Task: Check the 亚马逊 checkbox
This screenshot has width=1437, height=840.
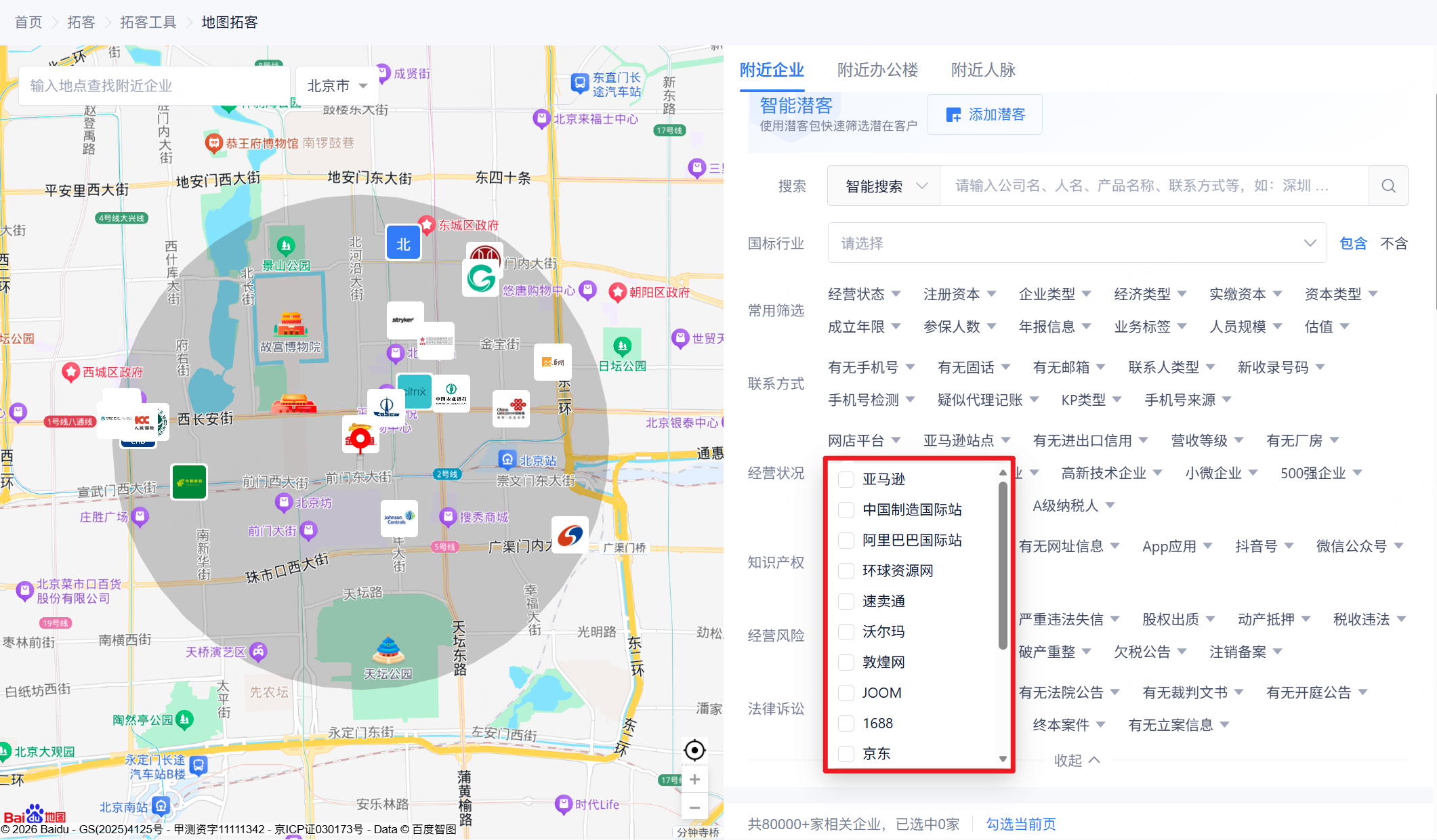Action: pos(846,480)
